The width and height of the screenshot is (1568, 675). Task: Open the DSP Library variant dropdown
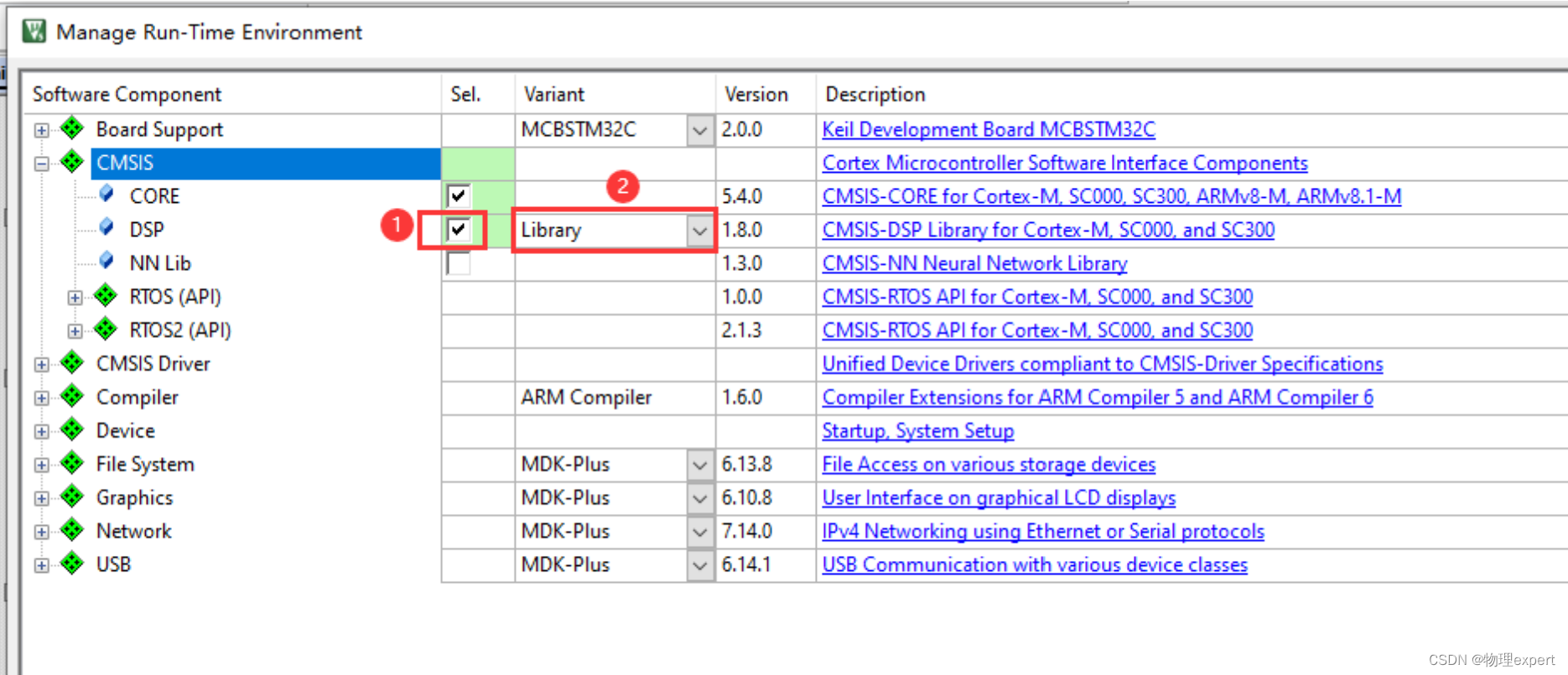[699, 231]
